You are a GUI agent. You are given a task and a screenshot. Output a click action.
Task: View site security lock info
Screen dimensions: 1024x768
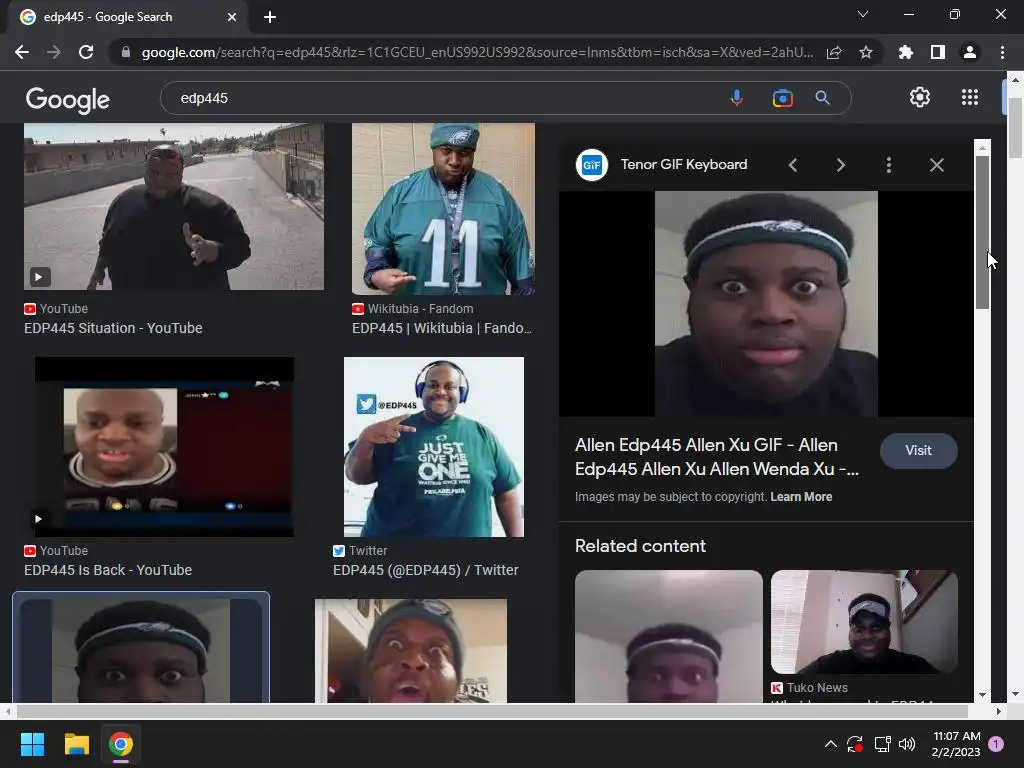(126, 52)
